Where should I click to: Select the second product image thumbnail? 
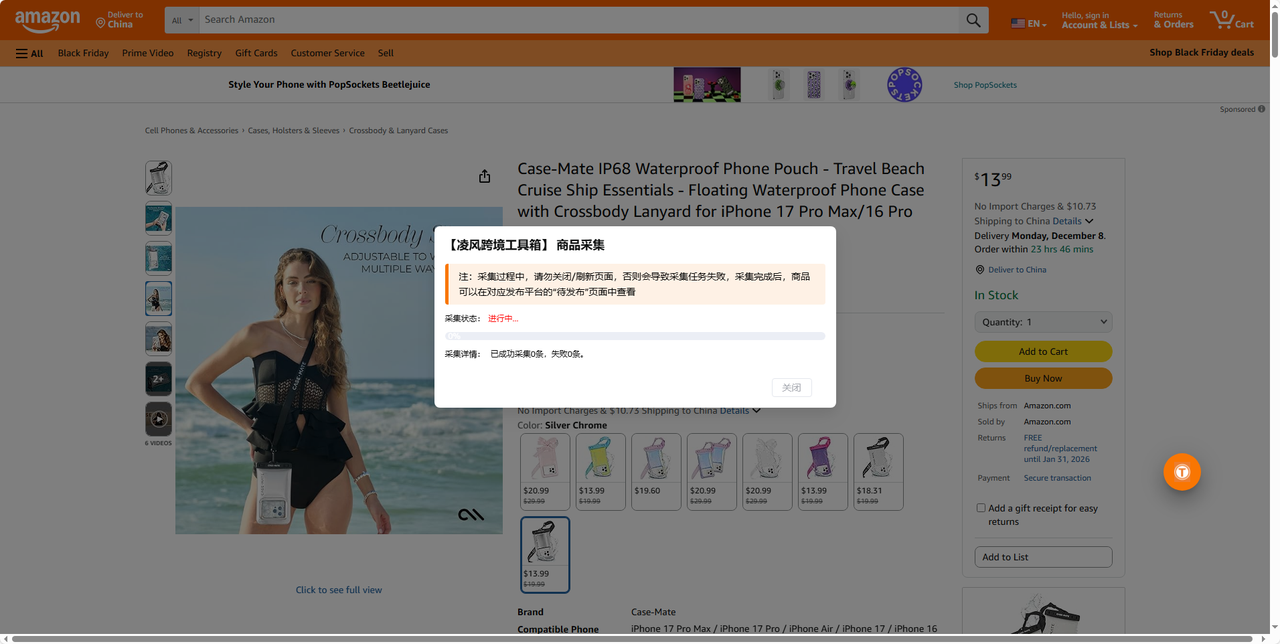coord(158,218)
